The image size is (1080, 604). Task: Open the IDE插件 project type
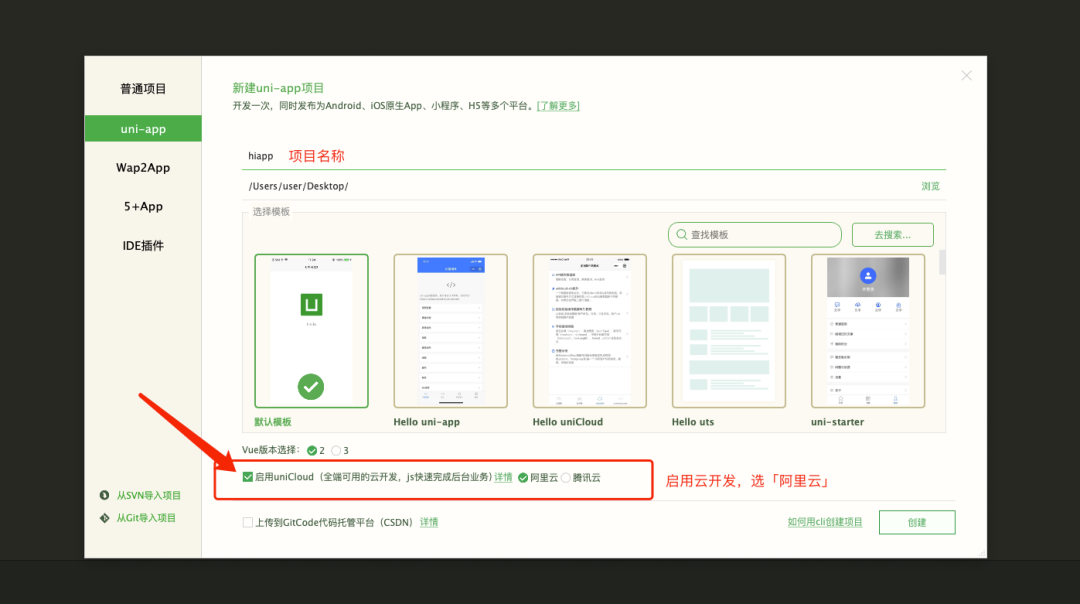point(143,246)
